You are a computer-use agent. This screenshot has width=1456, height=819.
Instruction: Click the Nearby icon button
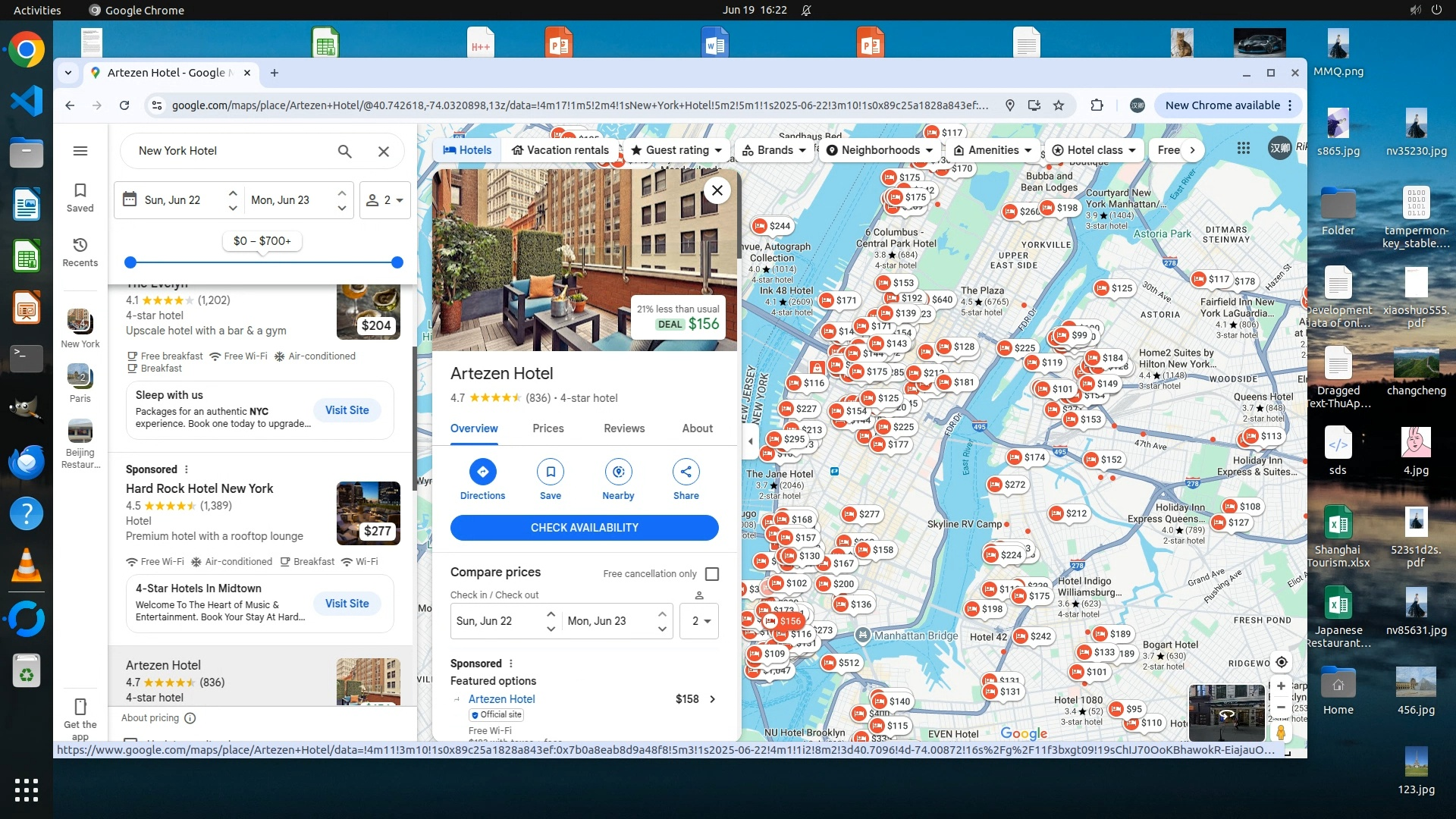[618, 472]
